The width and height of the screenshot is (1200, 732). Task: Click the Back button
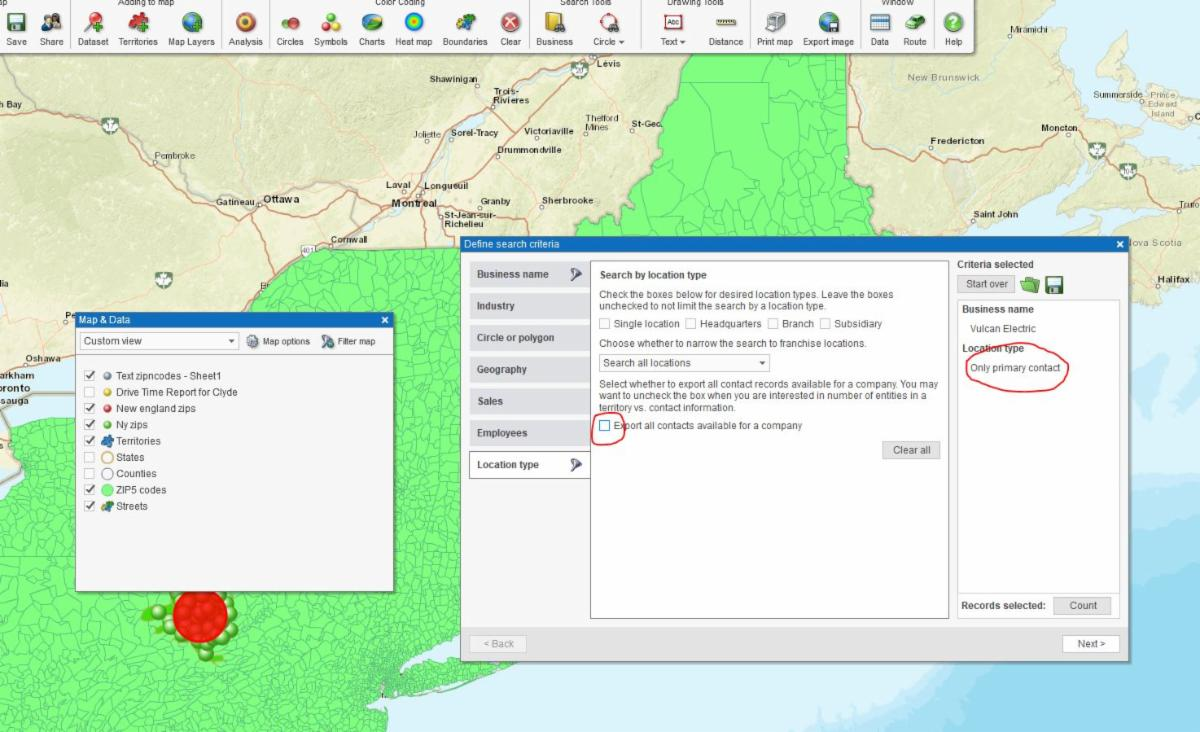point(498,644)
